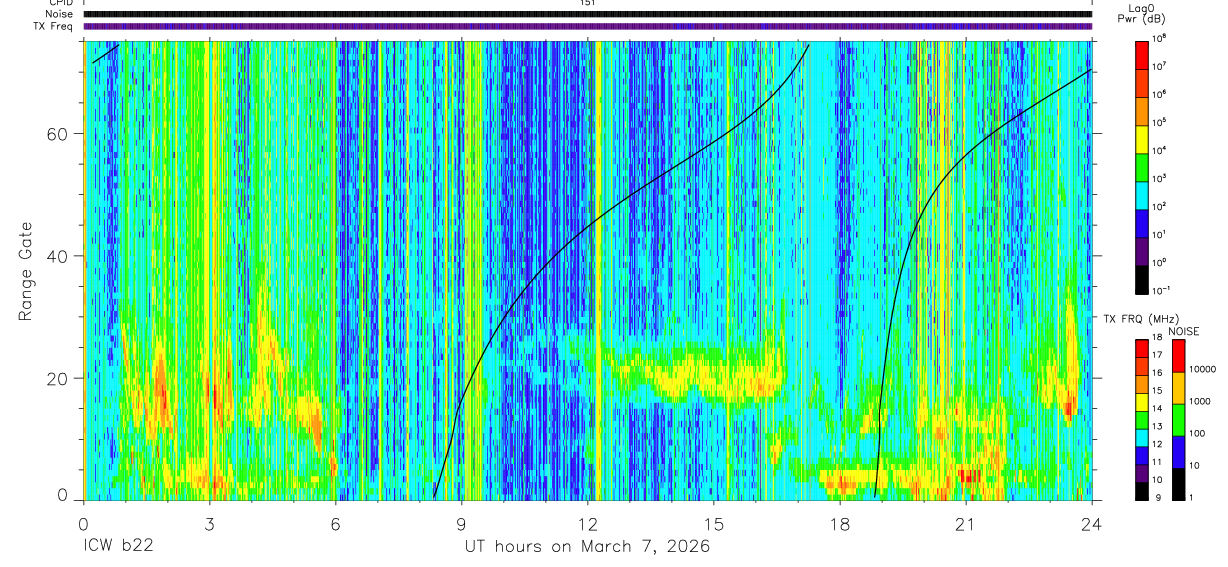Click the '9' label beneath the TX FRQ colorbar
Viewport: 1228px width, 567px height.
point(1158,498)
